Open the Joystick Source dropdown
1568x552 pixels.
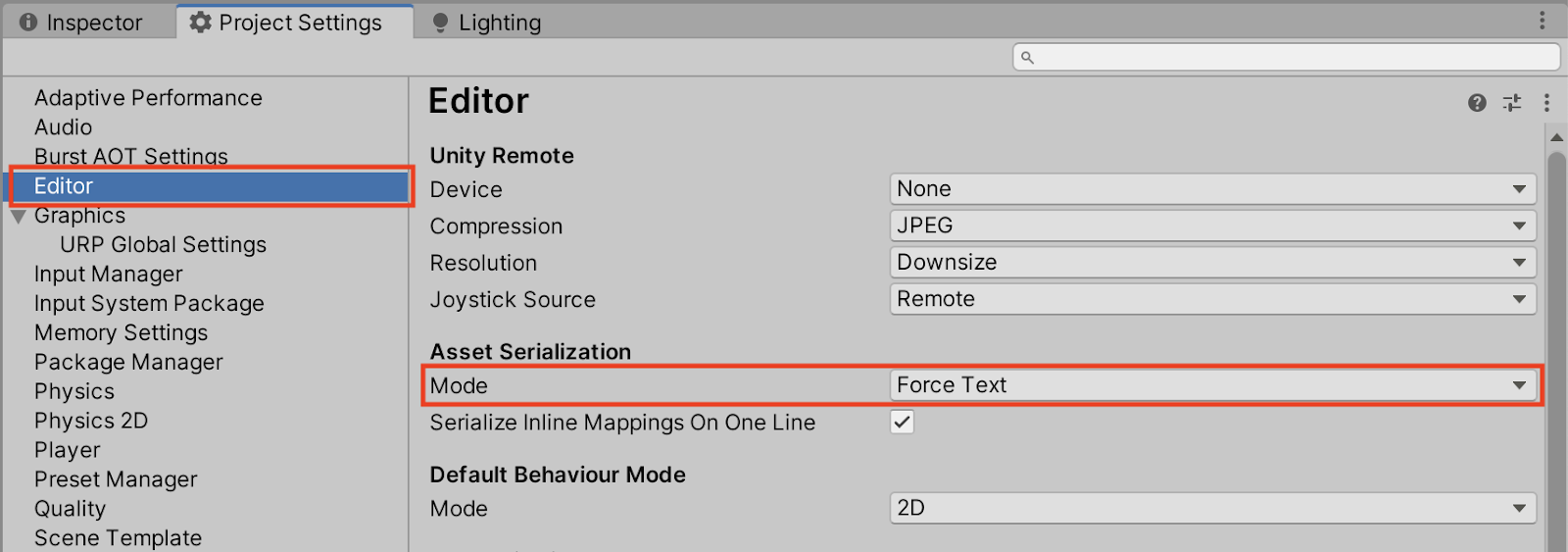[x=1212, y=299]
